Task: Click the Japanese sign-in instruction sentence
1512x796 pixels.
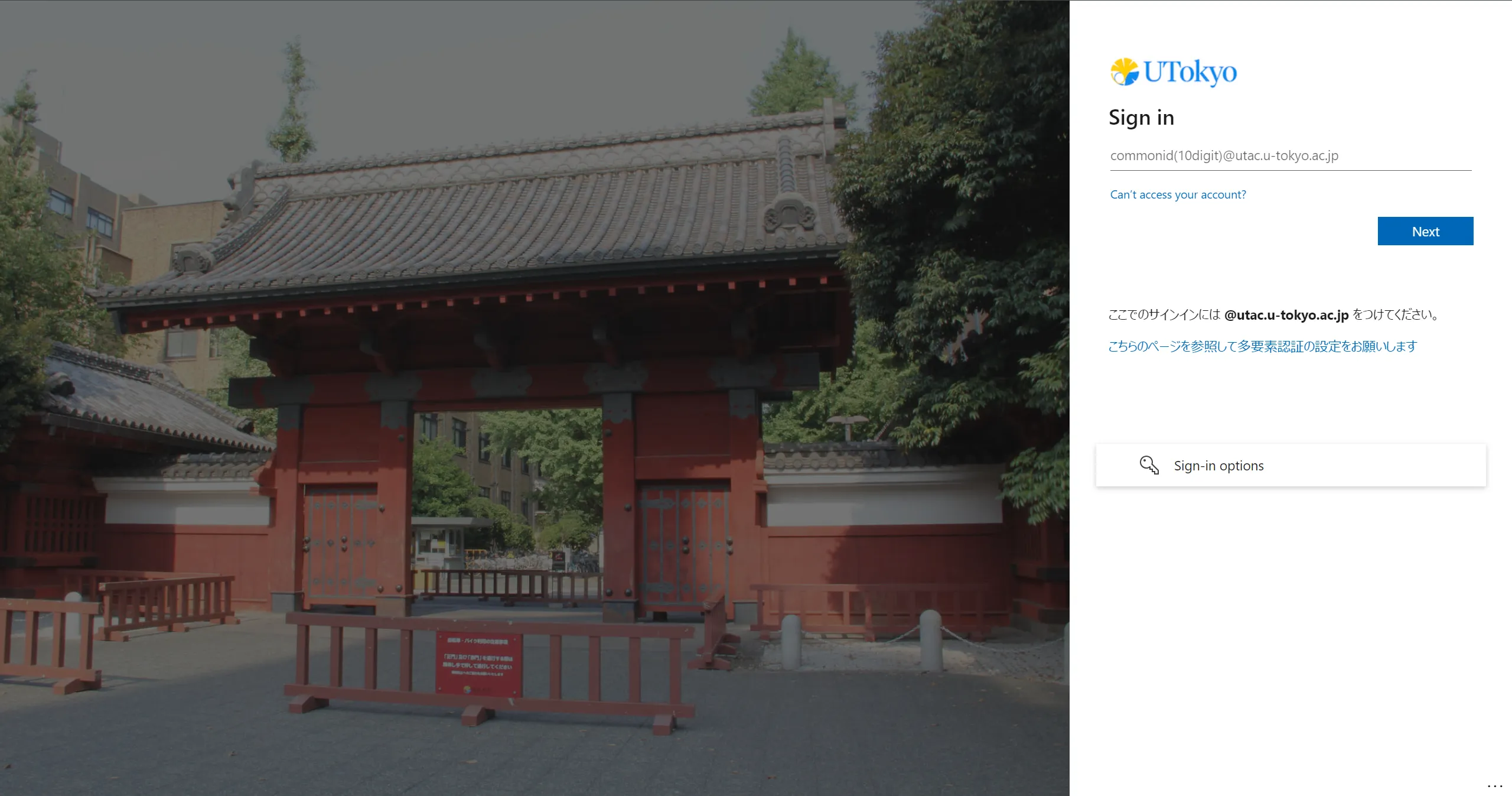Action: [1164, 315]
